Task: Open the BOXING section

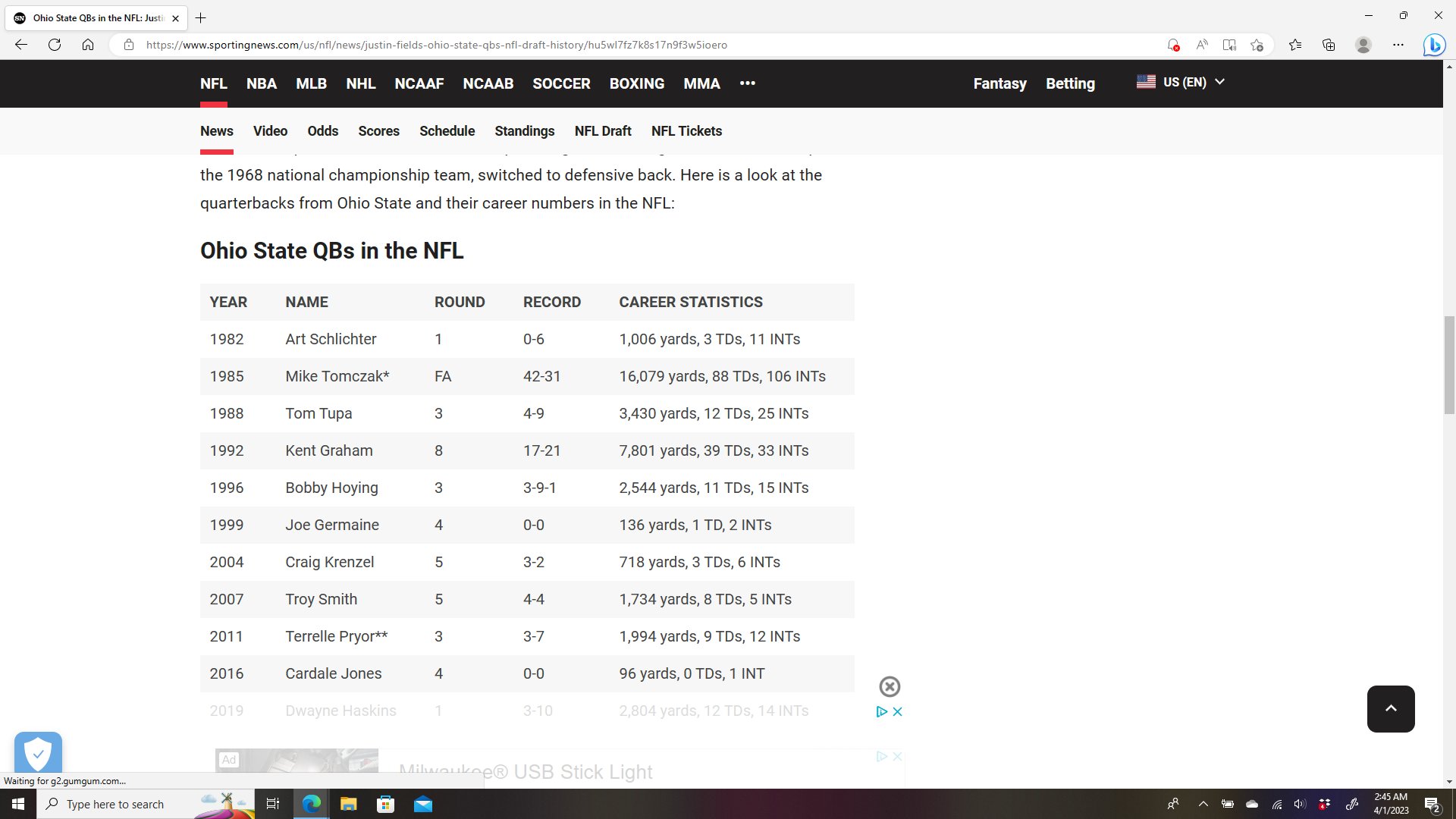Action: (637, 83)
